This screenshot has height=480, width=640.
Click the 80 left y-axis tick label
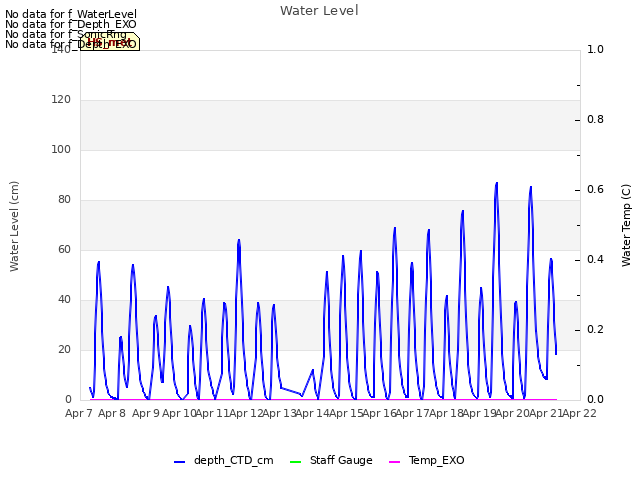[x=64, y=200]
